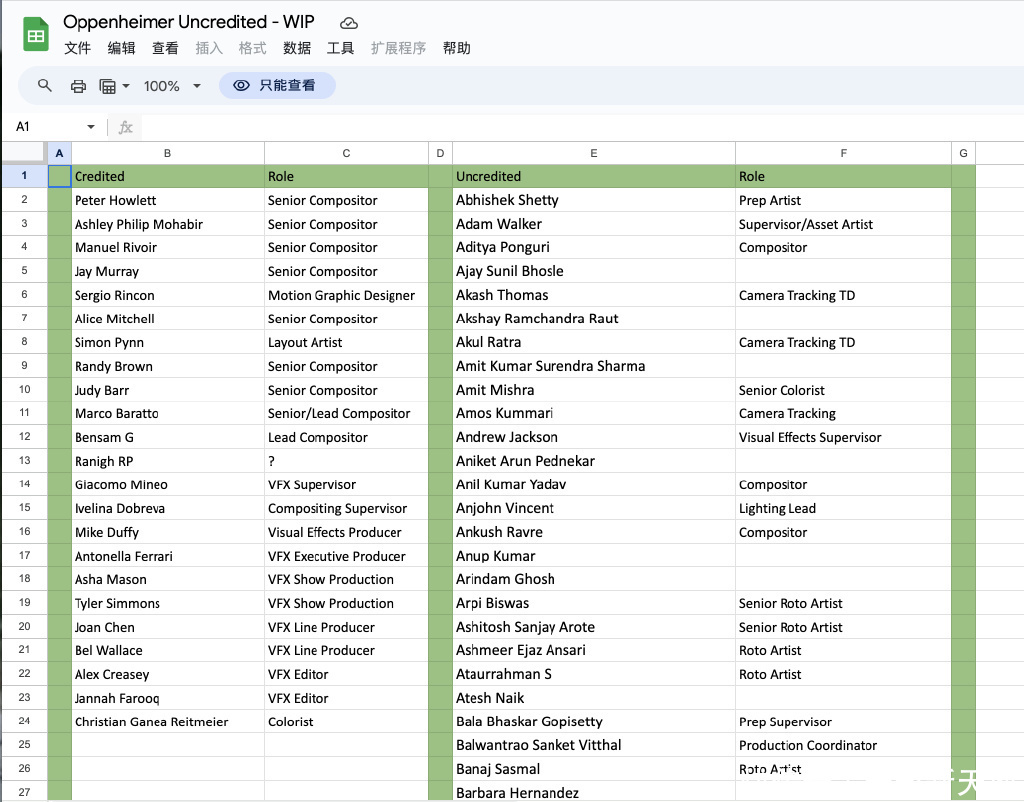Click the document title Oppenheimer Uncredited - WIP

point(193,22)
